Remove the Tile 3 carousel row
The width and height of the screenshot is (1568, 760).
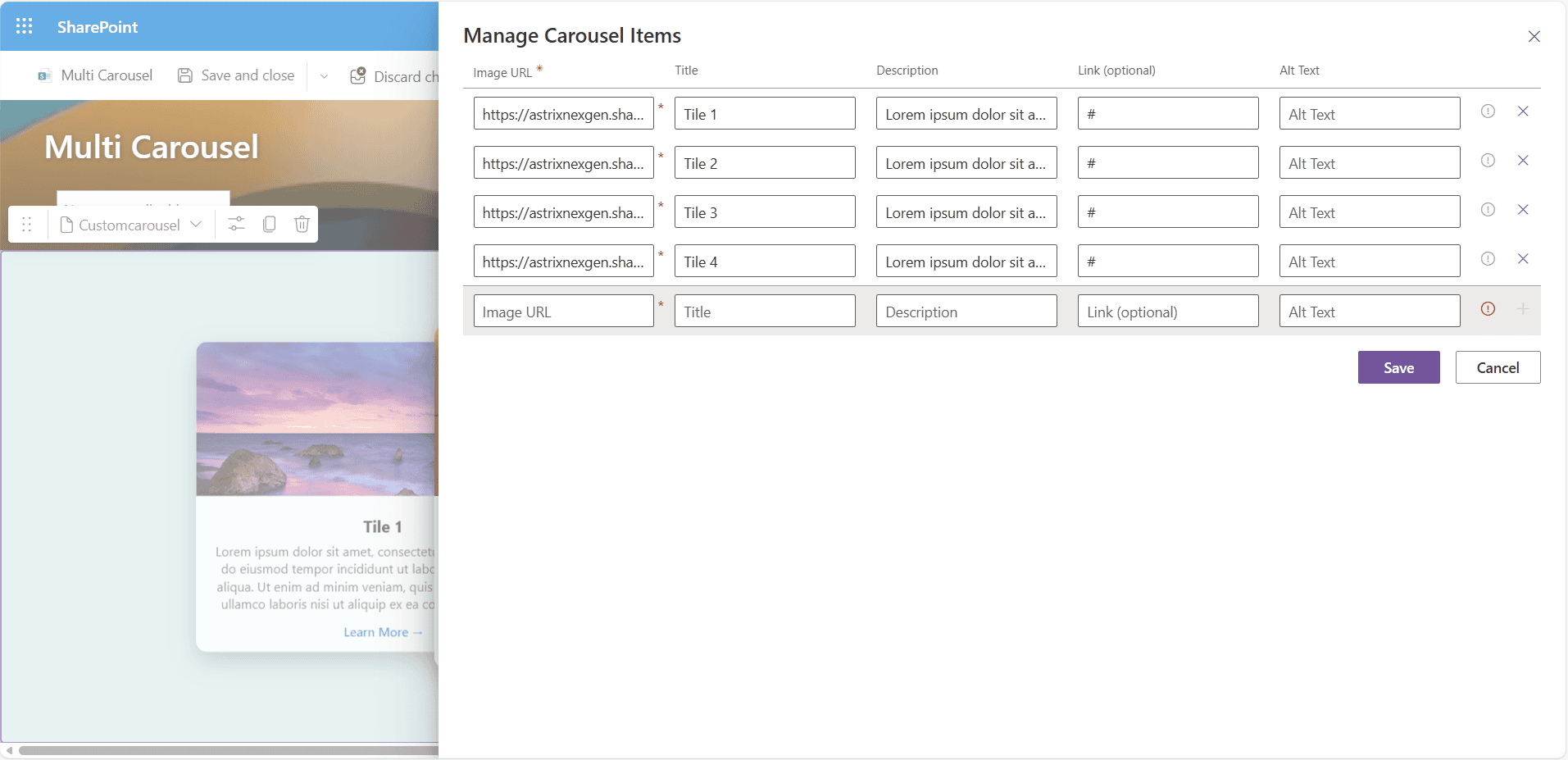click(x=1523, y=210)
